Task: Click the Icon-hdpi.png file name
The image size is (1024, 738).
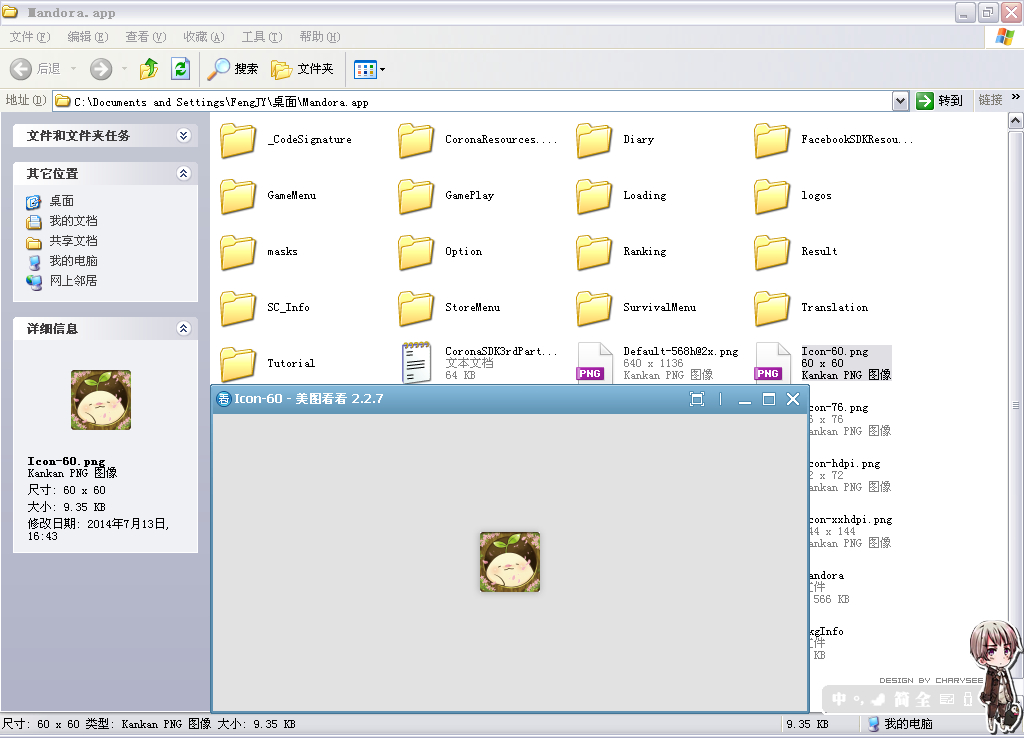Action: 844,464
